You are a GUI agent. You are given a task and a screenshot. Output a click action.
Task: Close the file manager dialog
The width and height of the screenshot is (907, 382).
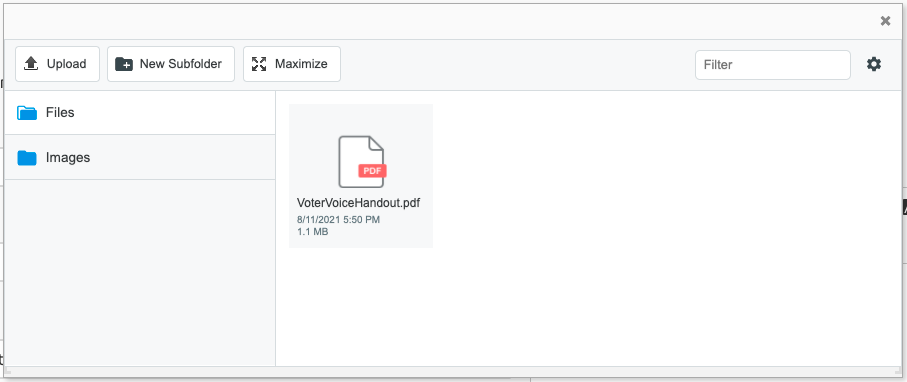[885, 21]
